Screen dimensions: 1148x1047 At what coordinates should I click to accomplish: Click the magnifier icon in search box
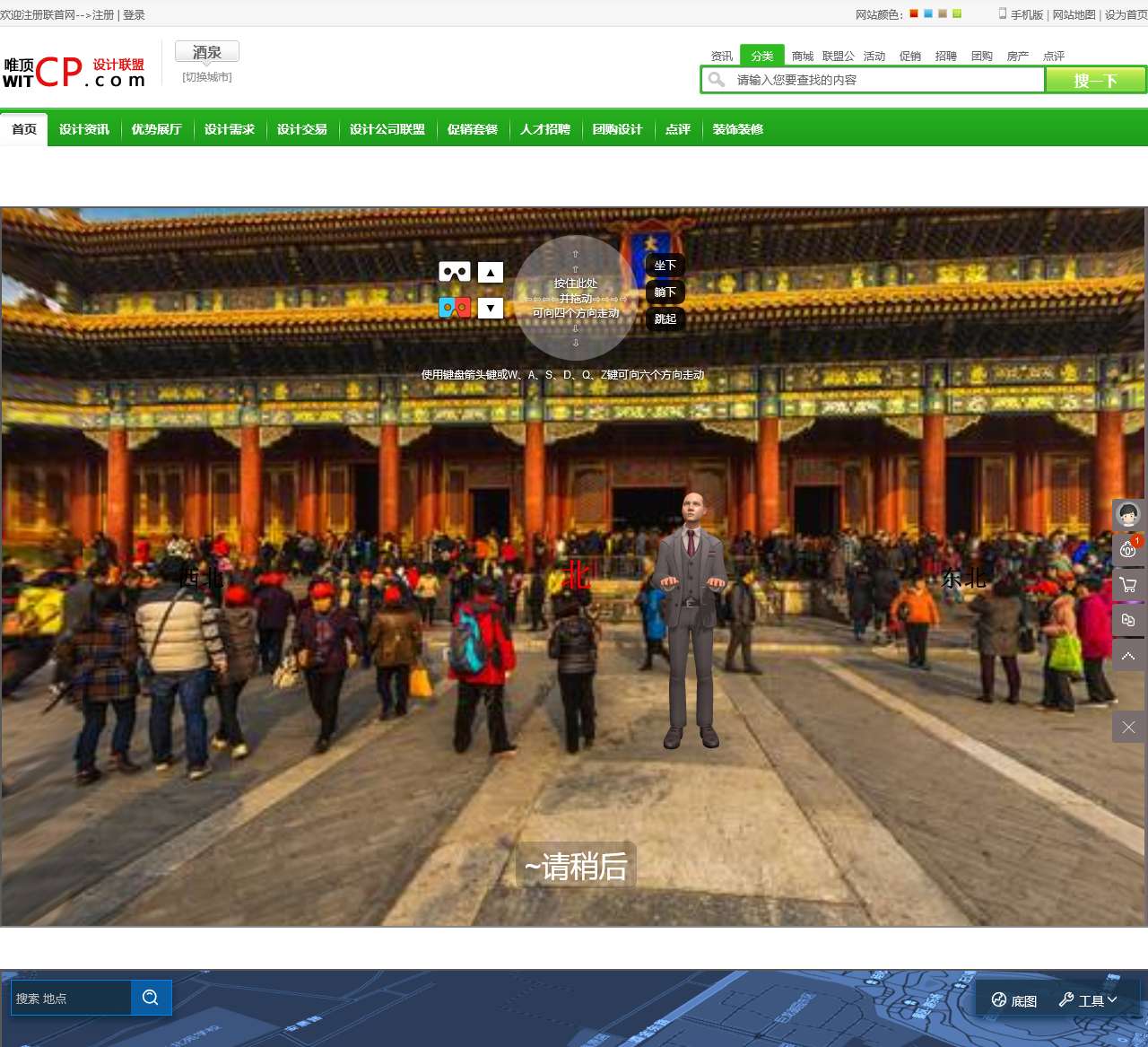(717, 80)
